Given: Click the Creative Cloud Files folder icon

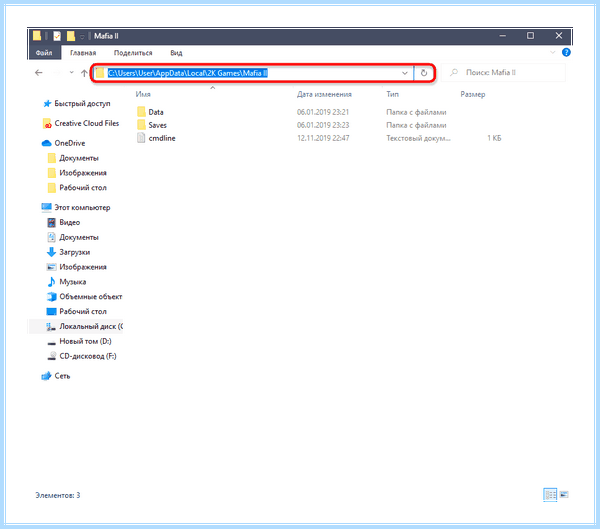Looking at the screenshot, I should (47, 124).
